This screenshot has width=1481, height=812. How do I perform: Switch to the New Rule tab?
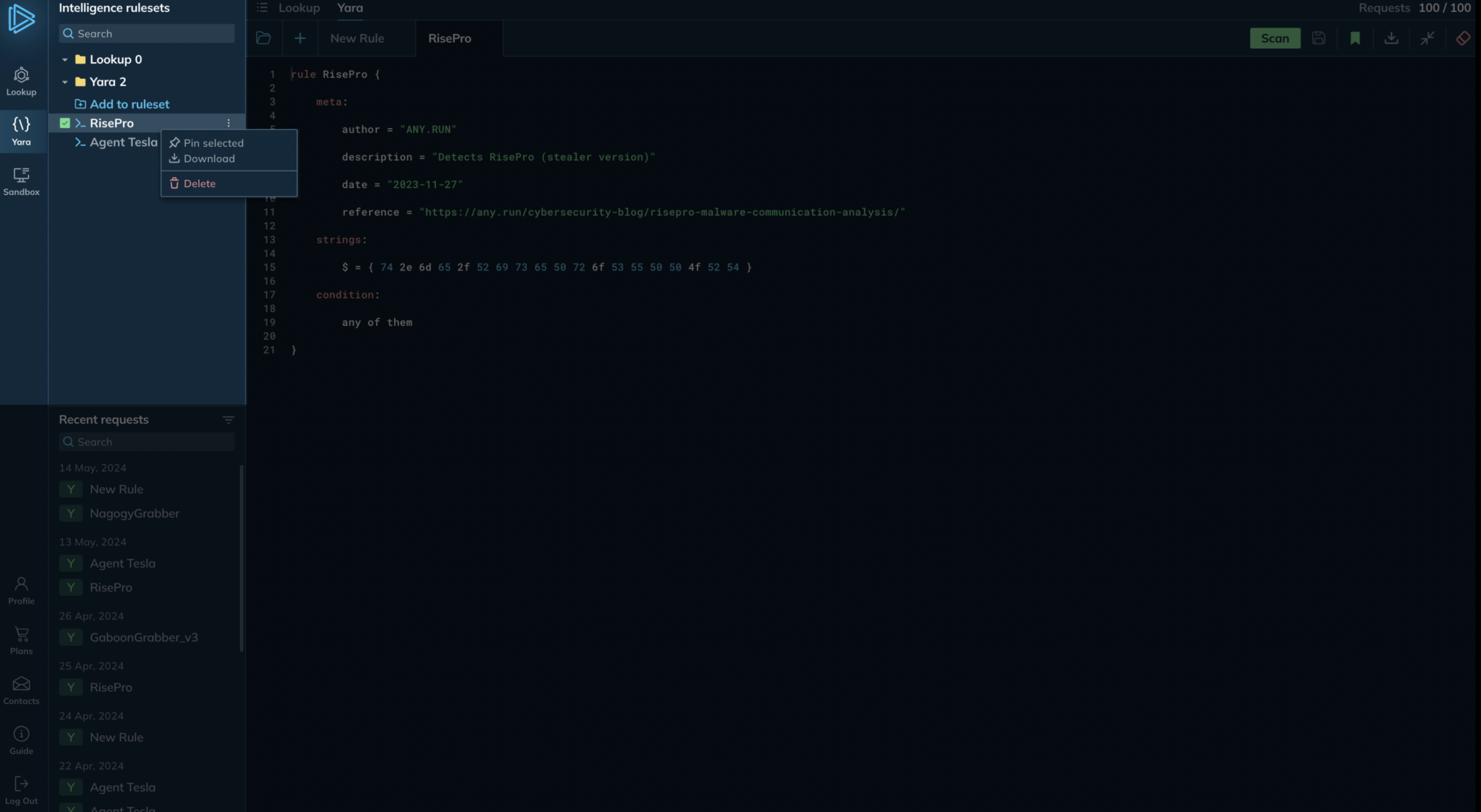357,38
